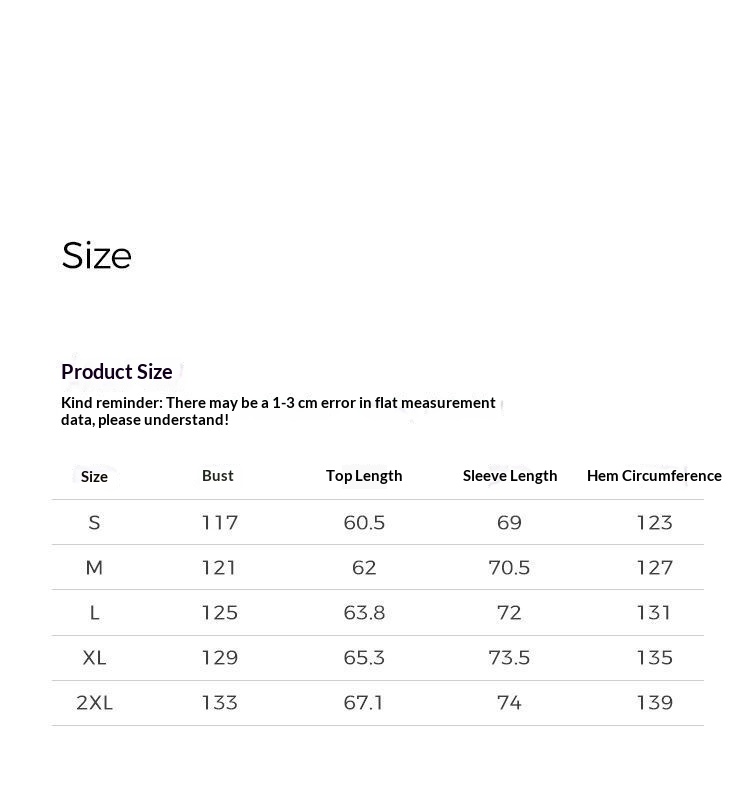The height and width of the screenshot is (799, 750).
Task: Click top length value 67.1 in the 2XL row
Action: coord(364,703)
